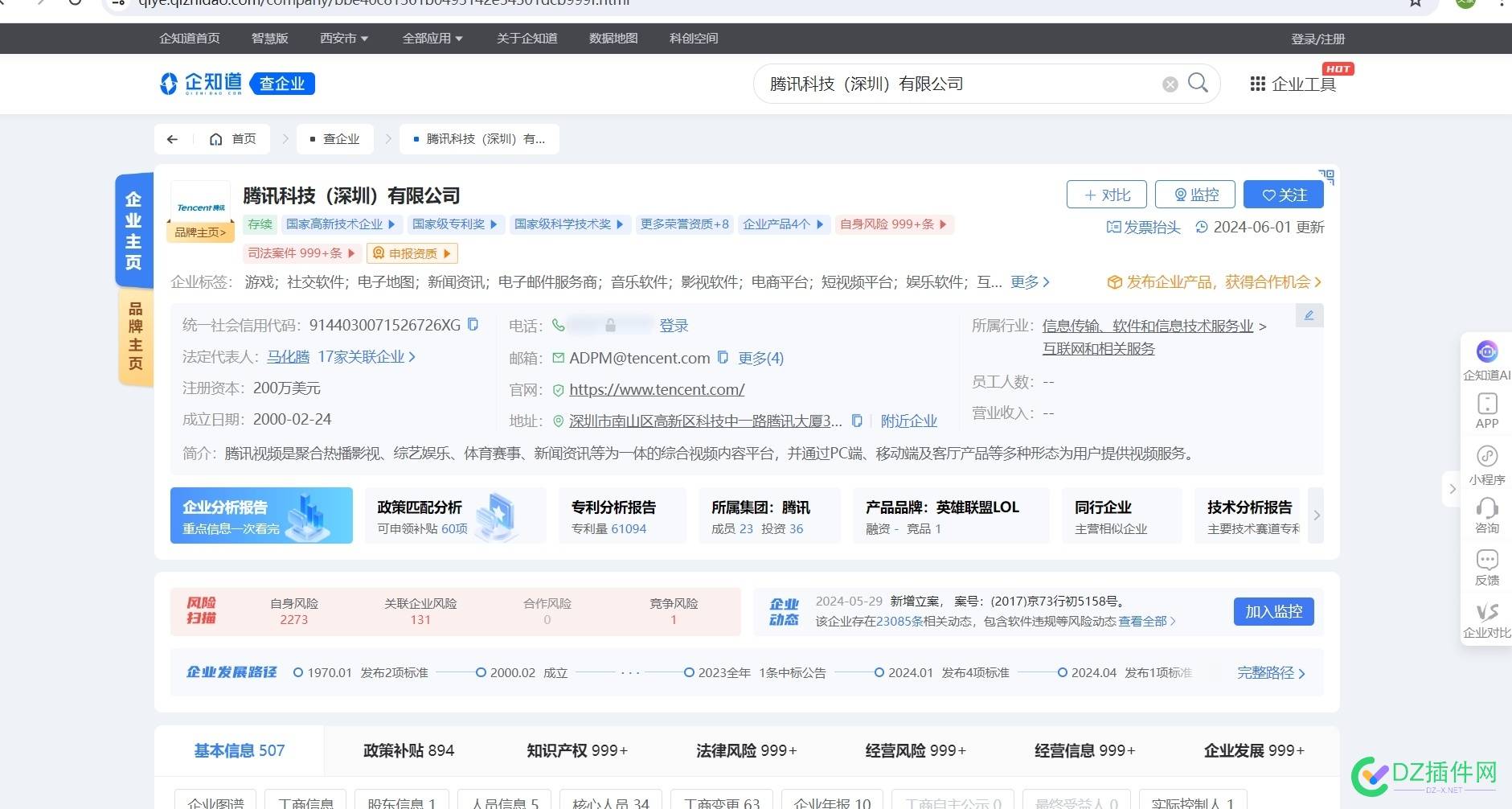This screenshot has height=809, width=1512.
Task: Click 查看全部 dynamics link
Action: (x=1146, y=621)
